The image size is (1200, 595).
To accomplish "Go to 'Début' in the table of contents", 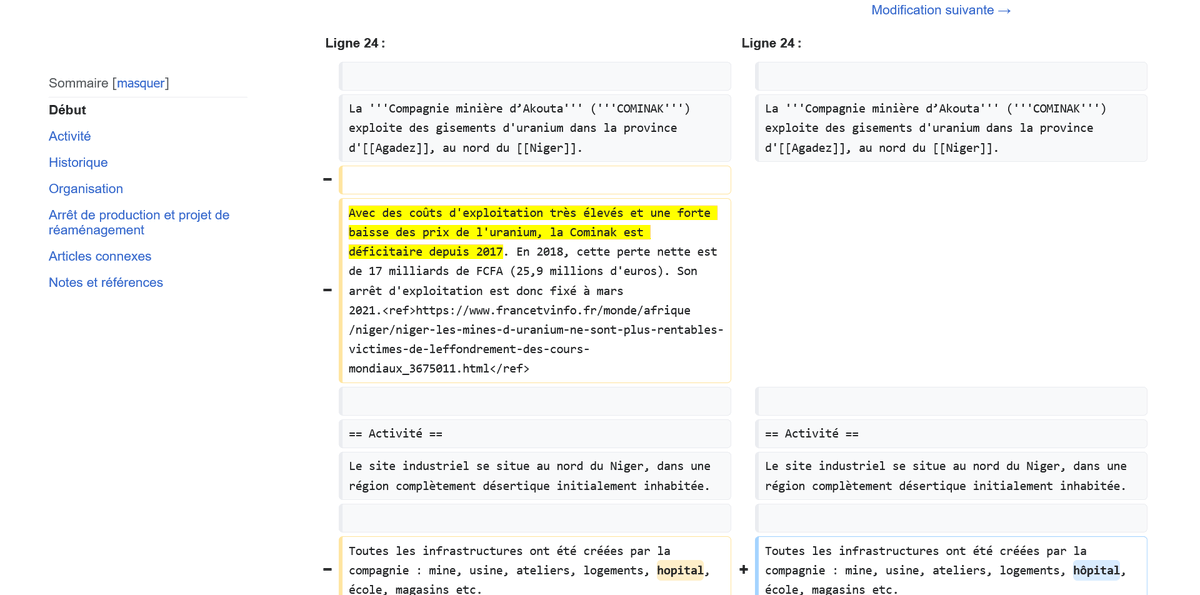I will pyautogui.click(x=67, y=110).
